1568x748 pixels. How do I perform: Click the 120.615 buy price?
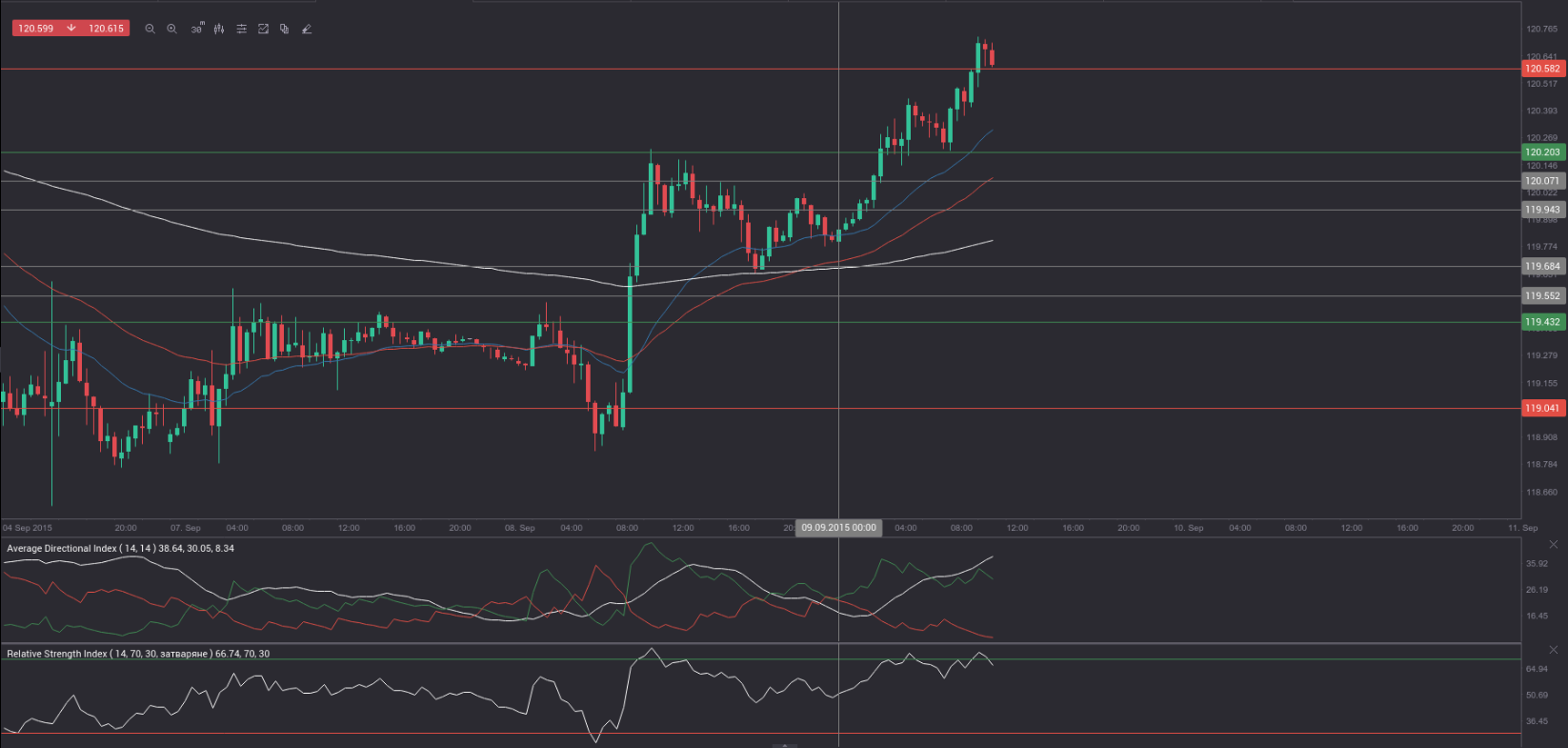[107, 29]
